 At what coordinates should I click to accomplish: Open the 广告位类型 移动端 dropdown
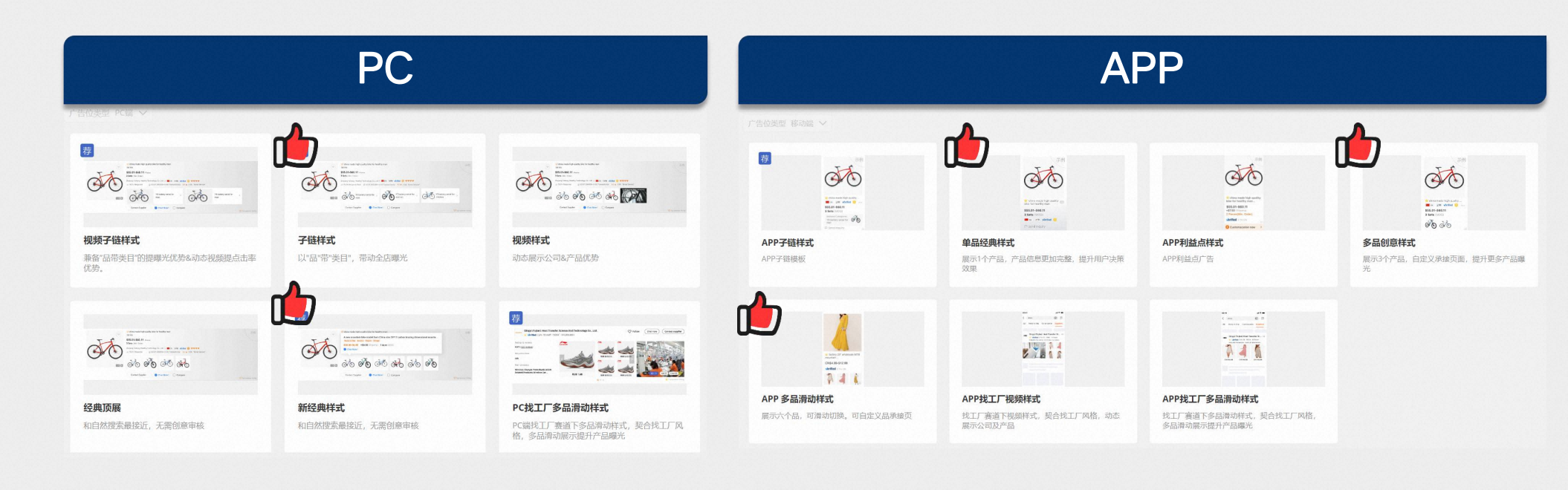pyautogui.click(x=787, y=123)
